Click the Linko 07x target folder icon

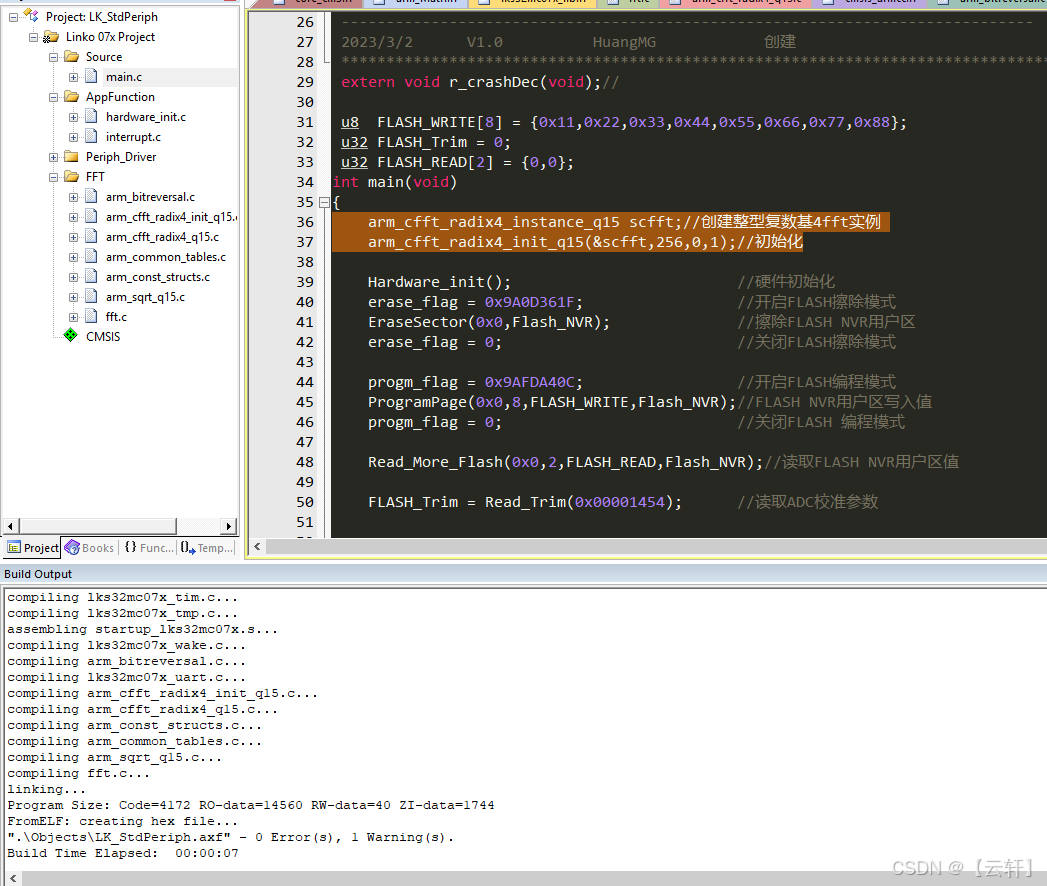(51, 37)
